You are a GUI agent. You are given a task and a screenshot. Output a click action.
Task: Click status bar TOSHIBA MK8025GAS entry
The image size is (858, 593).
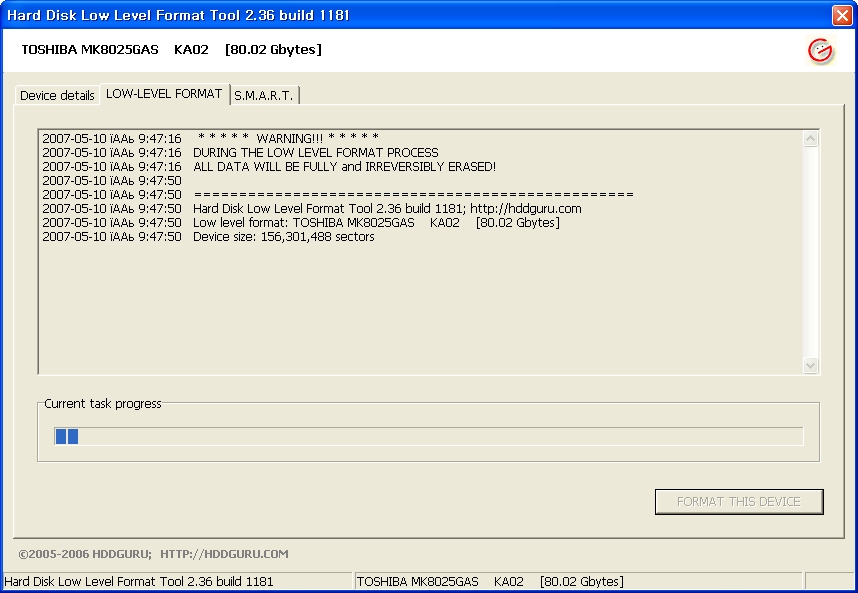(x=490, y=581)
